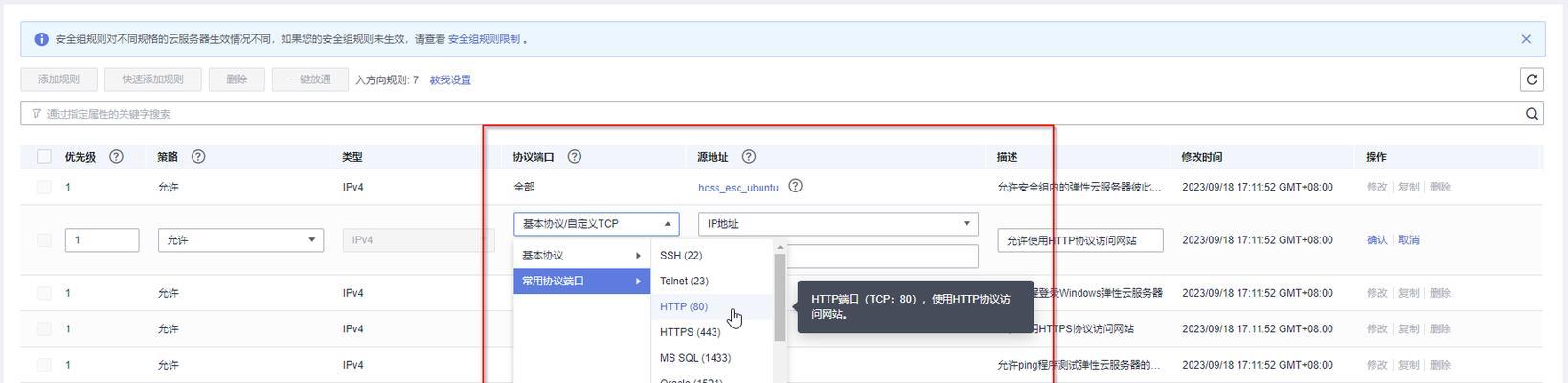Check the ping程序测试 row checkbox
This screenshot has width=1568, height=383.
pos(44,365)
